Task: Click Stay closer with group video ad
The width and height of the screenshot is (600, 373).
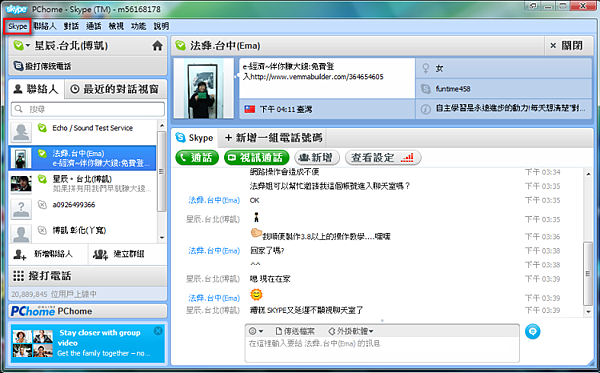Action: [88, 343]
